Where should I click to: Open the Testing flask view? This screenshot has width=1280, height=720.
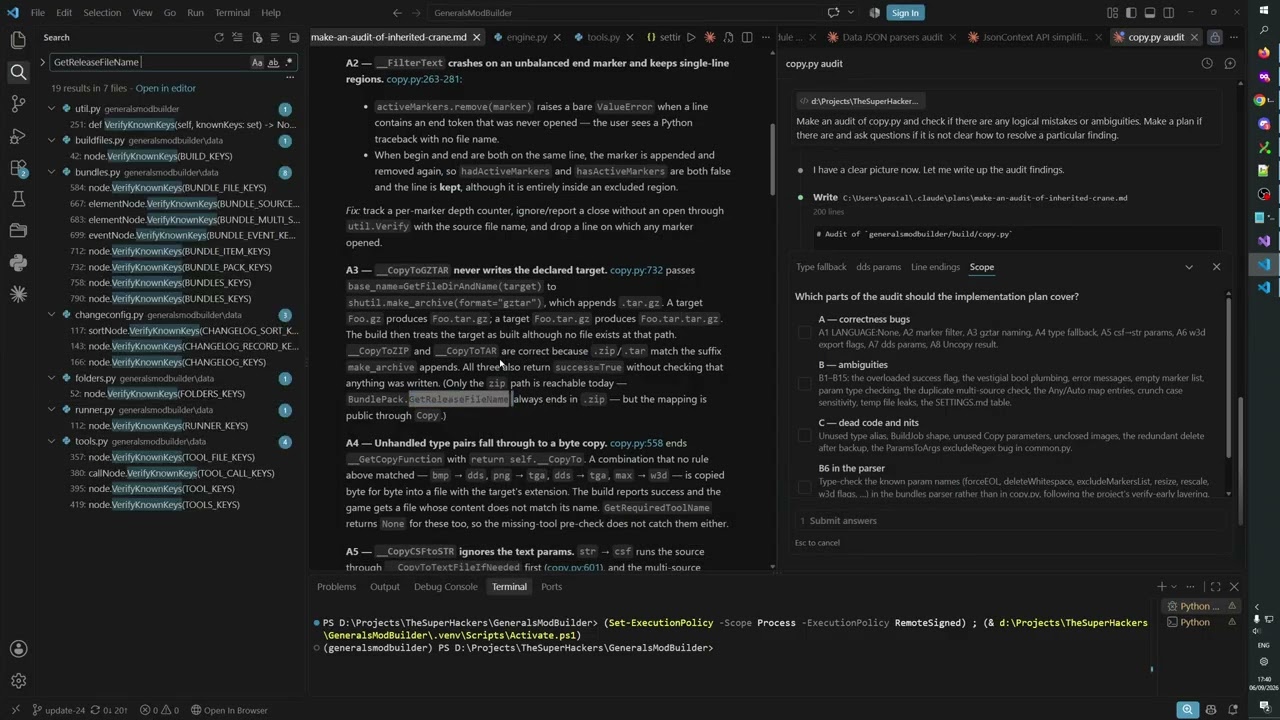(18, 199)
